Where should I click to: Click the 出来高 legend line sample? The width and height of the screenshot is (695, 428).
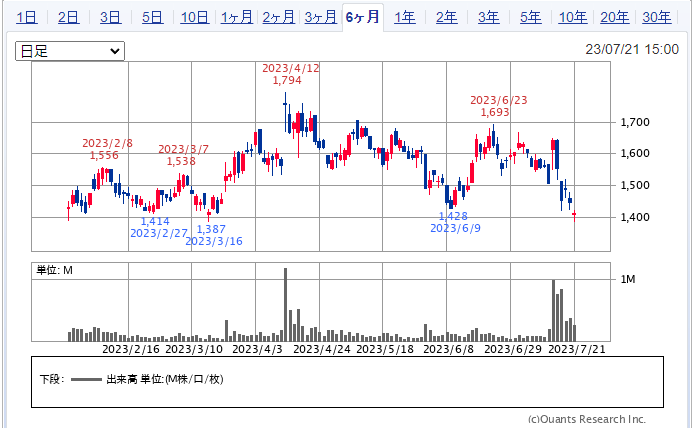tap(86, 379)
